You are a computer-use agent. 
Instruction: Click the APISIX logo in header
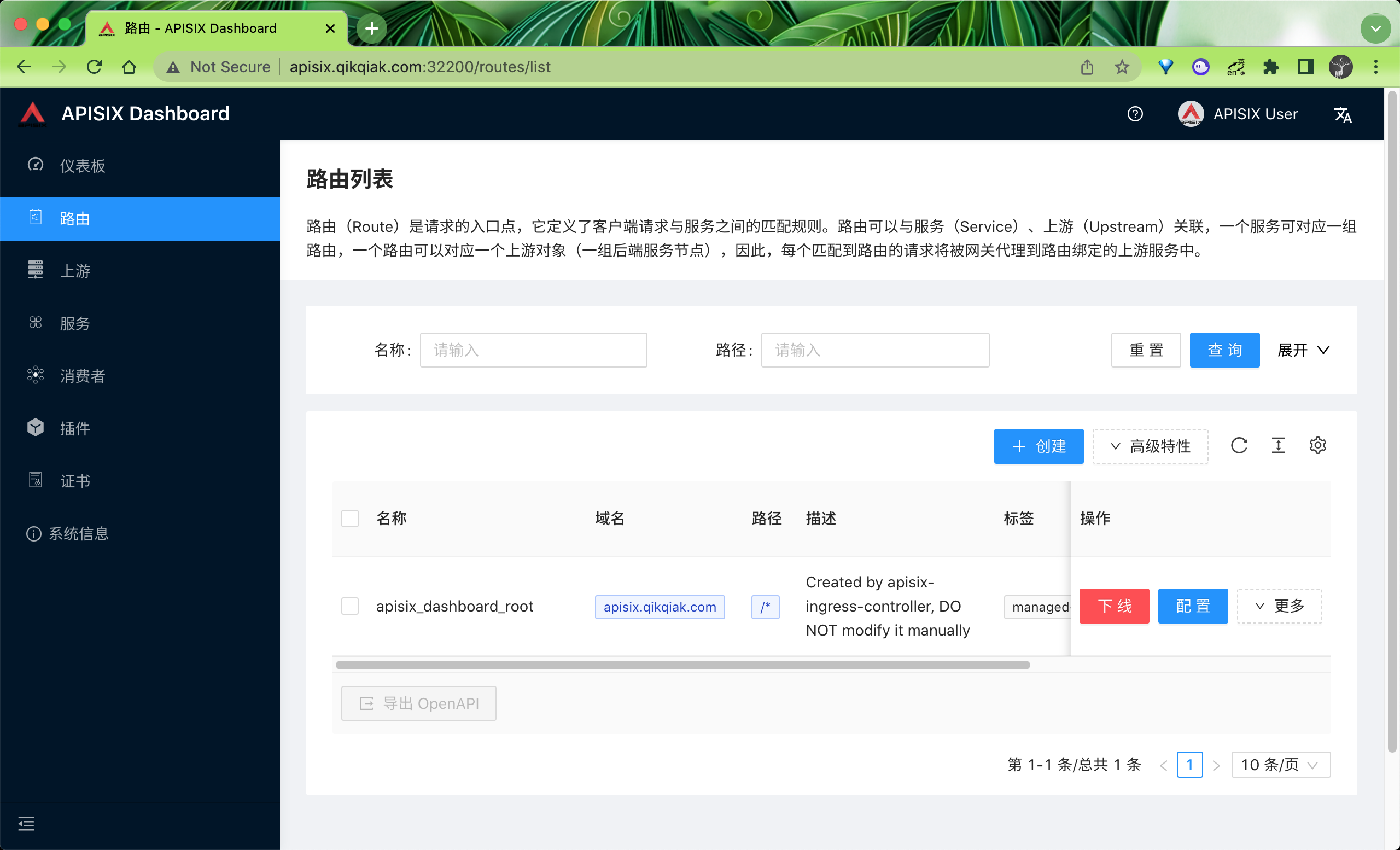point(32,114)
